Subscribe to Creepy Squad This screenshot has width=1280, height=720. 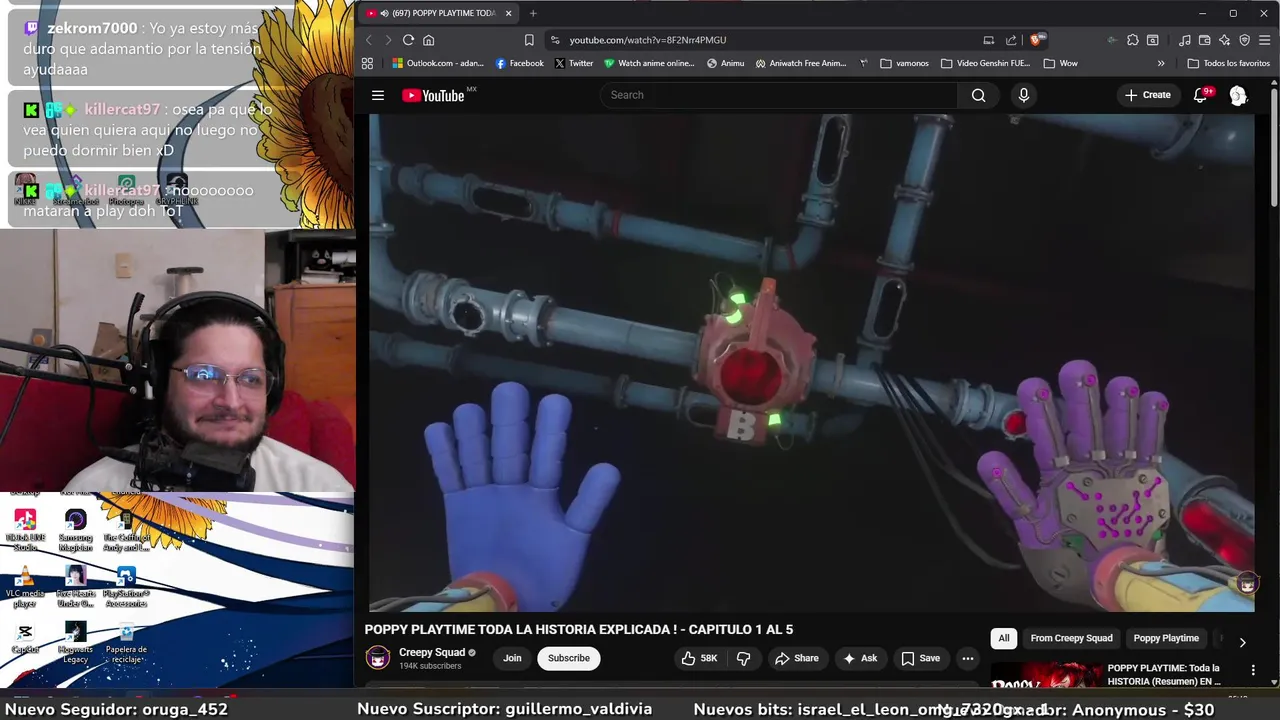pos(568,658)
